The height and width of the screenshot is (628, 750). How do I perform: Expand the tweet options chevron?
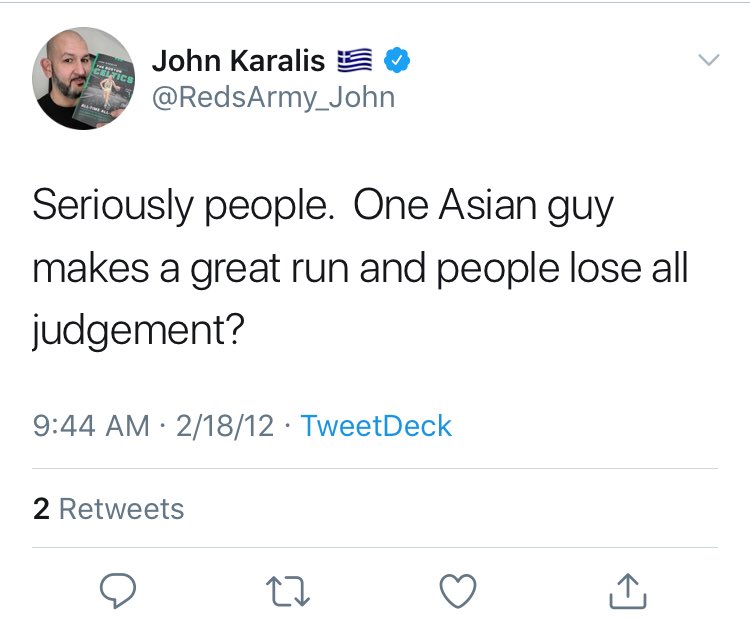(708, 61)
